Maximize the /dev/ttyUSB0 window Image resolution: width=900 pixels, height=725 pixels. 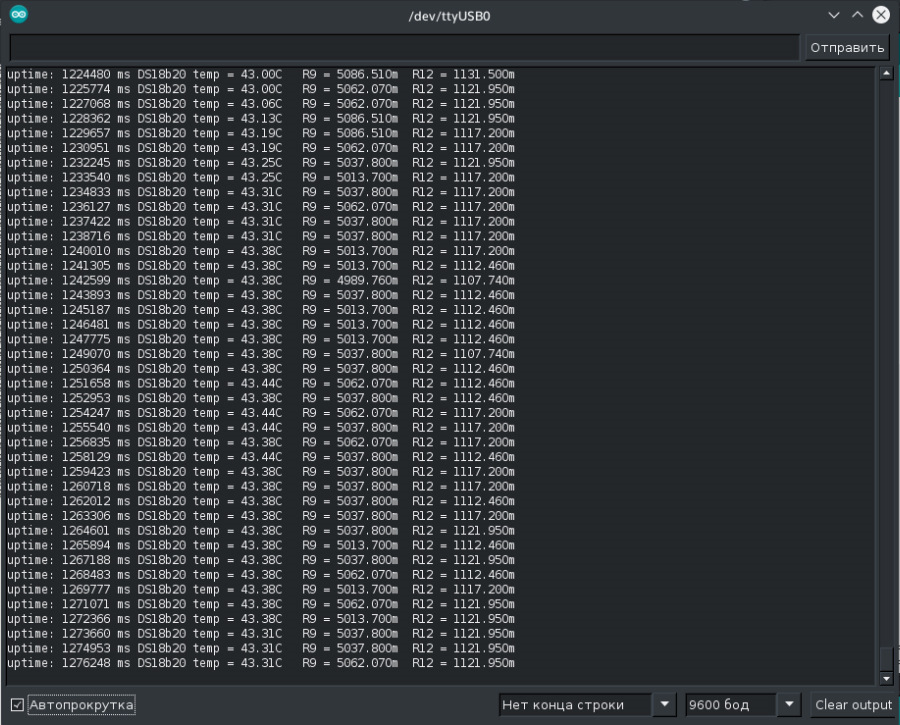pos(857,15)
